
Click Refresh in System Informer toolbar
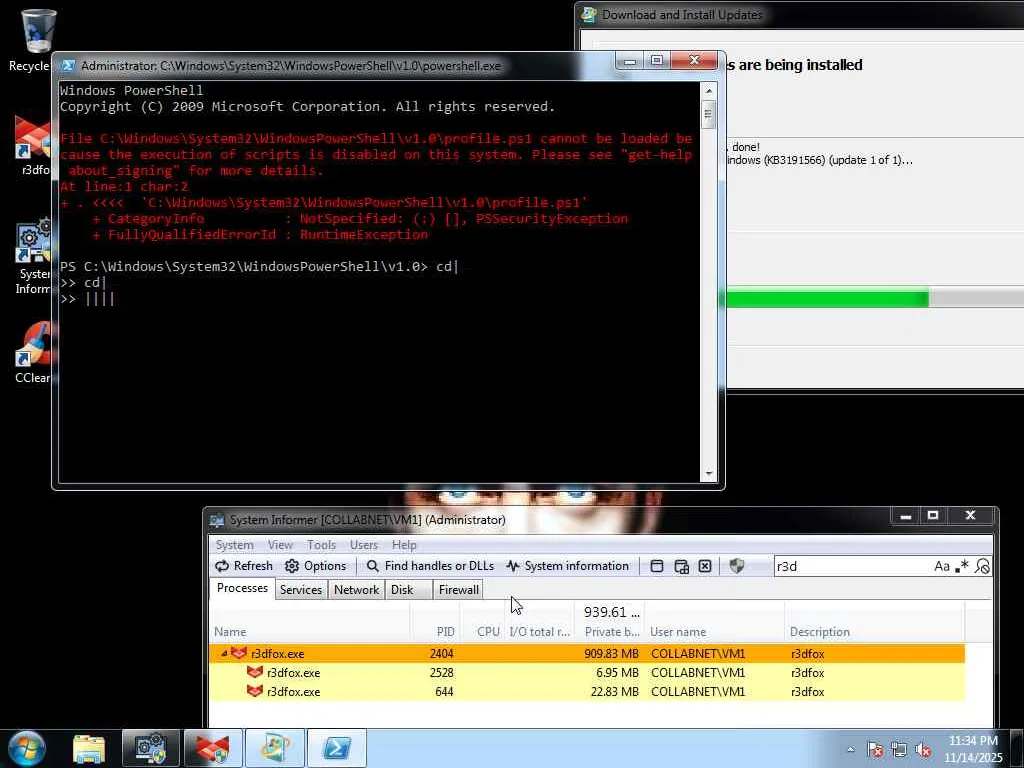[x=244, y=566]
